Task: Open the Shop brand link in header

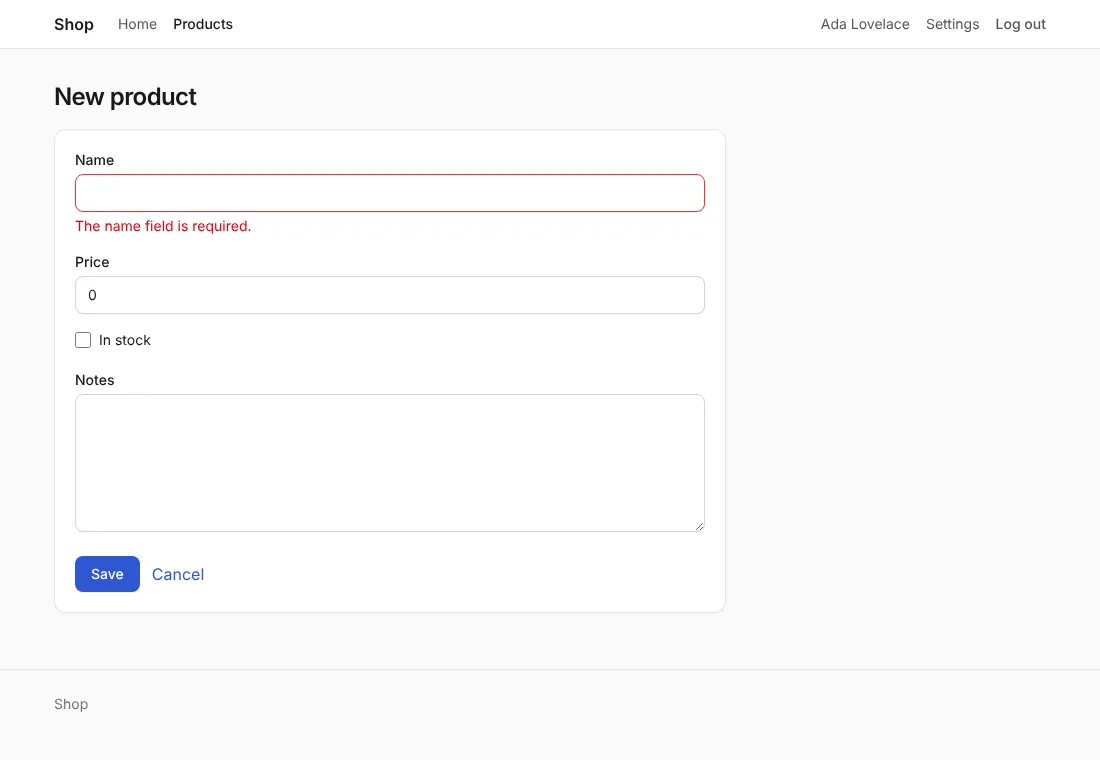Action: (74, 25)
